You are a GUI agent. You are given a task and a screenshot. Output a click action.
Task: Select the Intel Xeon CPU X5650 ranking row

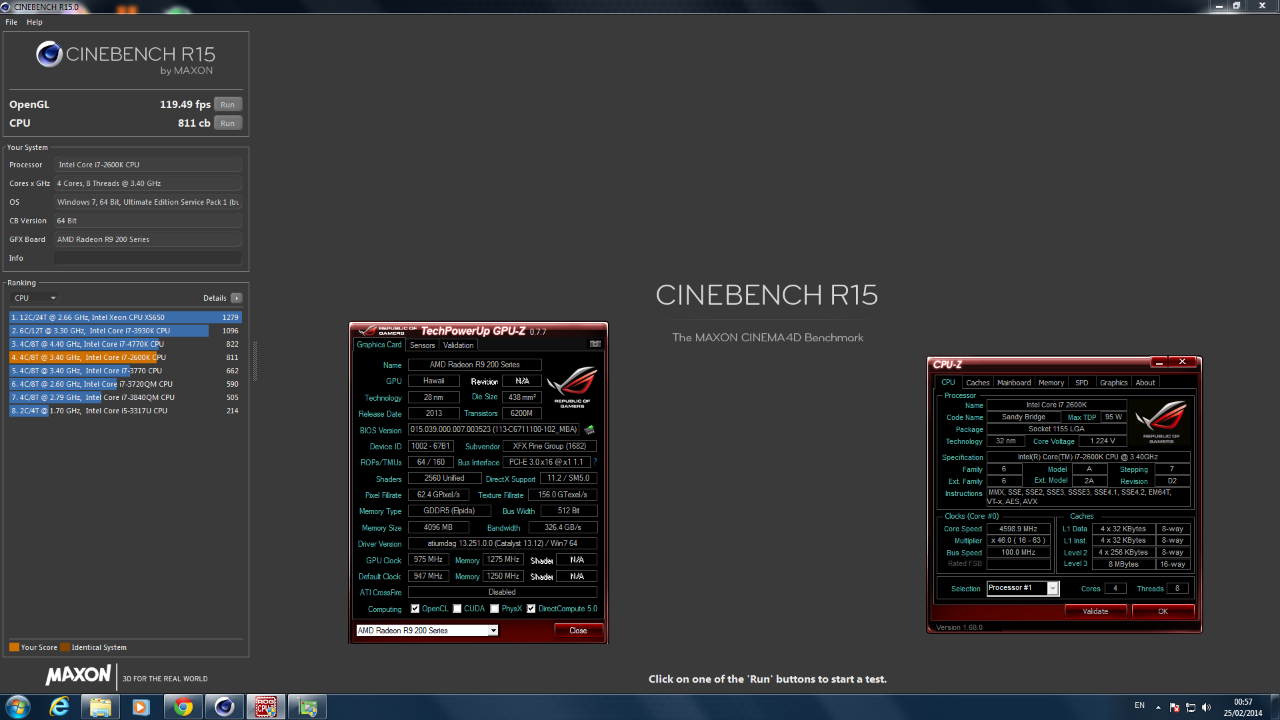point(126,317)
